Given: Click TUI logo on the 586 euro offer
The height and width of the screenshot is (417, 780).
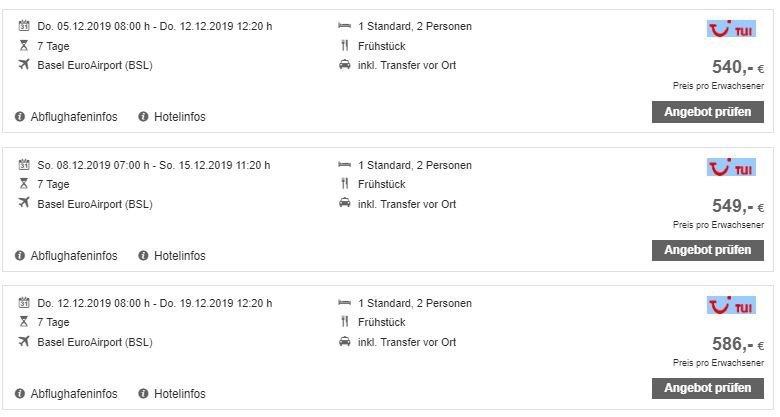Looking at the screenshot, I should 731,305.
